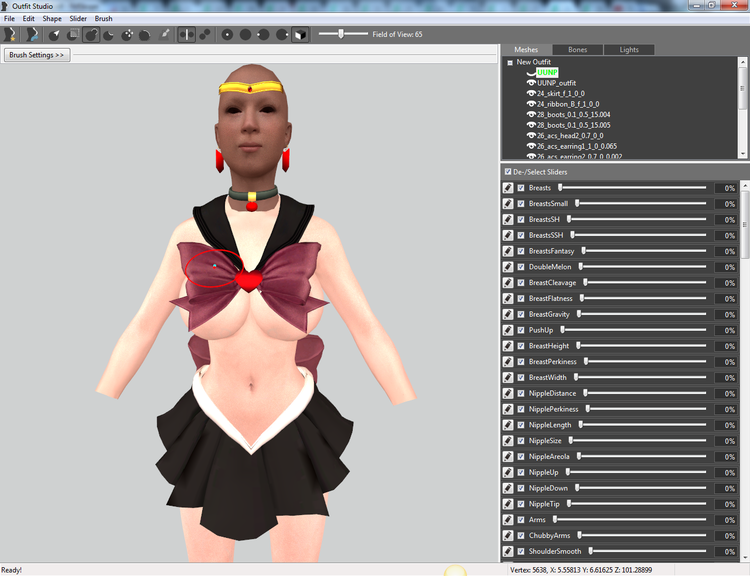This screenshot has width=750, height=576.
Task: Switch to the Meshes tab
Action: (x=526, y=50)
